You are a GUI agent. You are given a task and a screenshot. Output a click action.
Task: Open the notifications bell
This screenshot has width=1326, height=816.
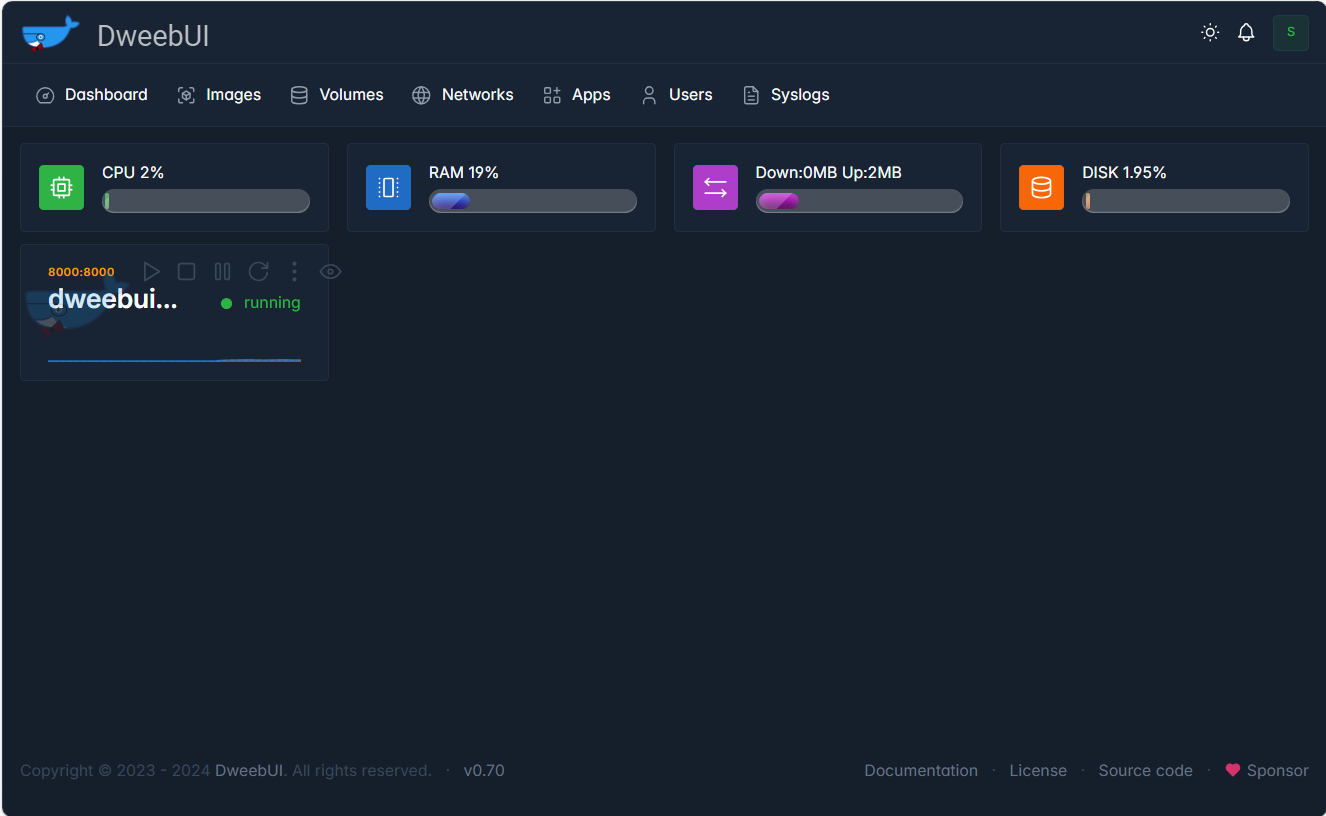pos(1246,33)
